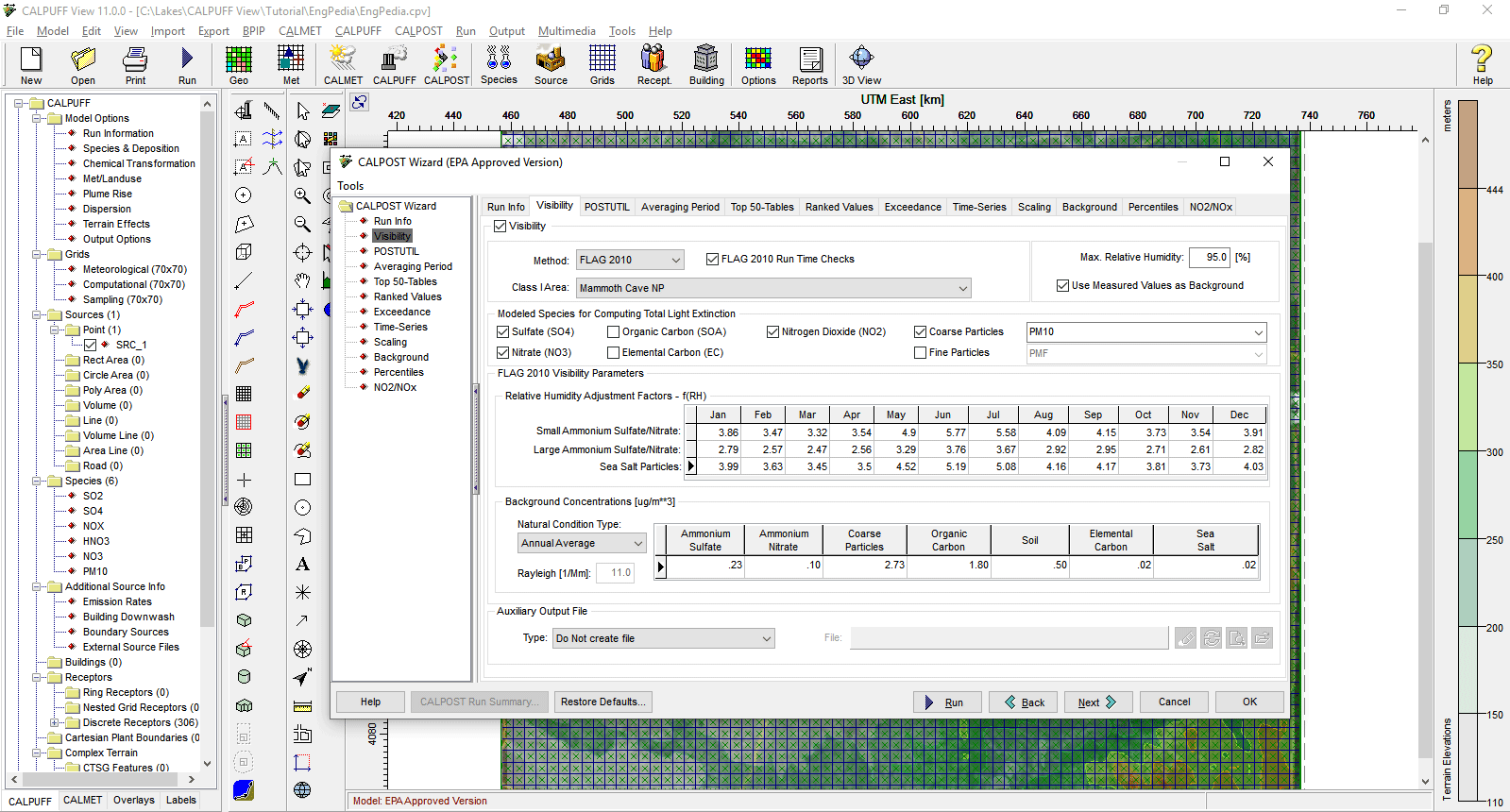Image resolution: width=1510 pixels, height=812 pixels.
Task: Enable the Organic Carbon (SOA) checkbox
Action: 614,332
